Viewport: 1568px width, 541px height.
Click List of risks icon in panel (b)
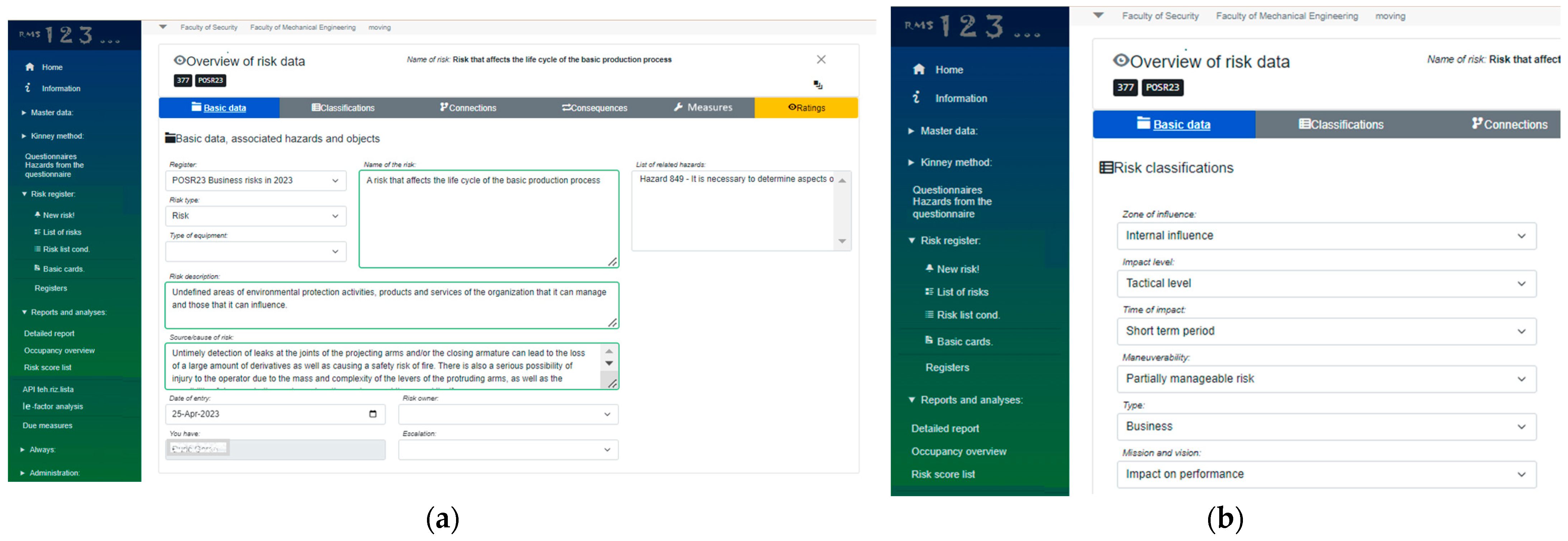pos(929,292)
